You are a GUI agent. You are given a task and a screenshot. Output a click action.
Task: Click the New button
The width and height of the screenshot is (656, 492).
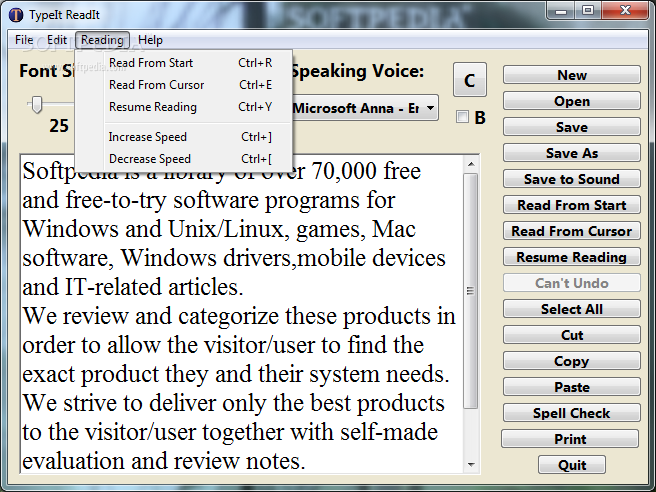click(x=571, y=75)
